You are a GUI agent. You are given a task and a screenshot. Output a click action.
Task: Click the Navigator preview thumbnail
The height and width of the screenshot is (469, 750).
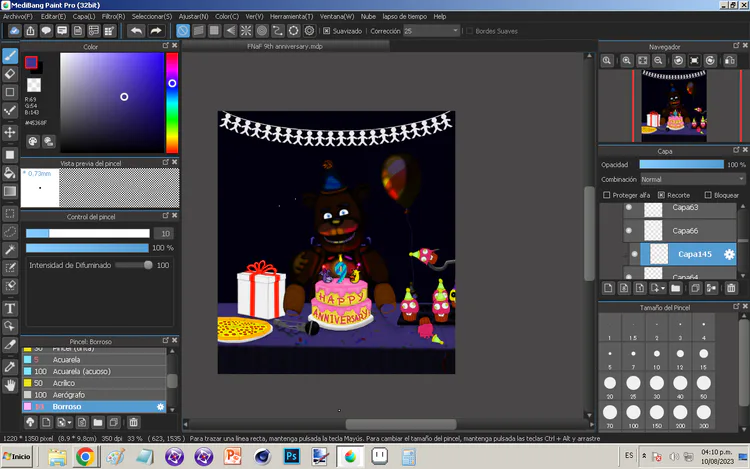coord(673,106)
